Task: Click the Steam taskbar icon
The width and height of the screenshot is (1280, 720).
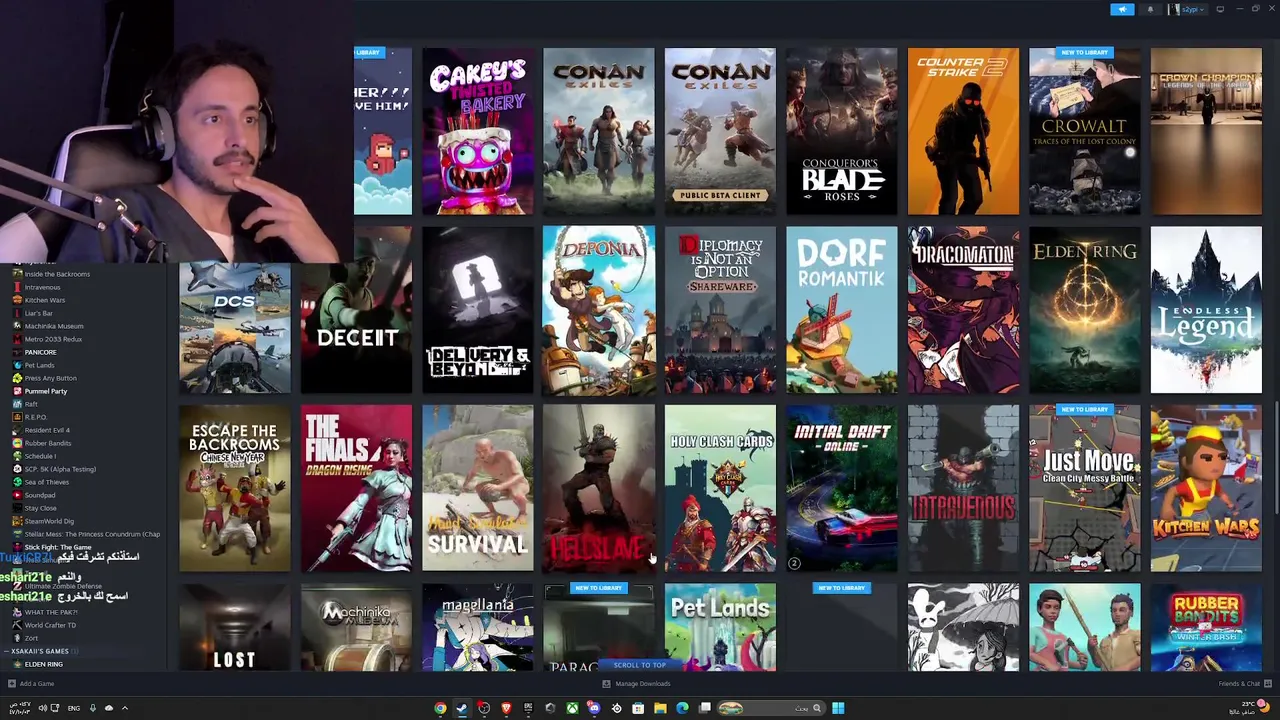Action: pos(462,708)
